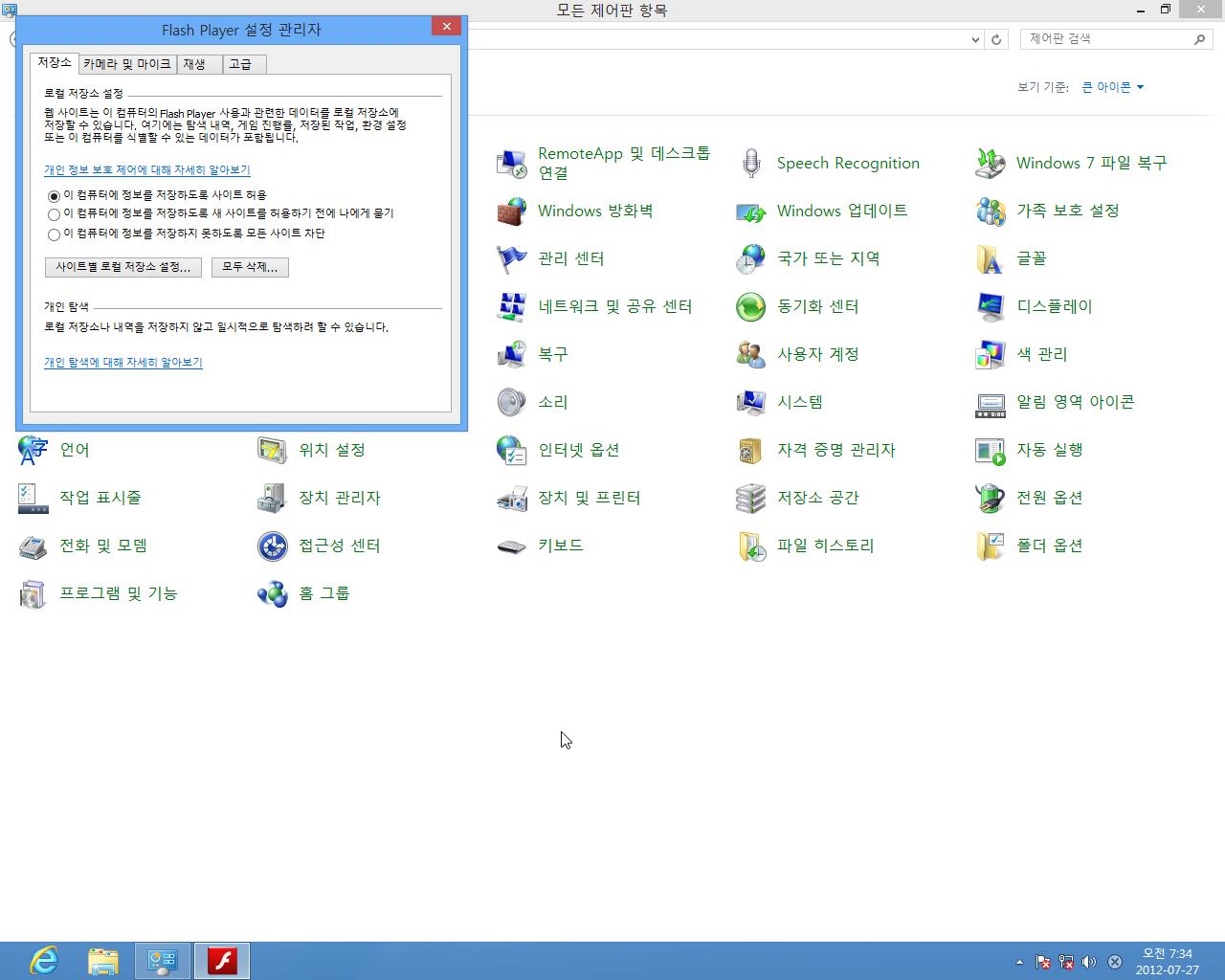Select 새 사이트를 허용하기 전에 나에게 묻기 radio

[54, 215]
